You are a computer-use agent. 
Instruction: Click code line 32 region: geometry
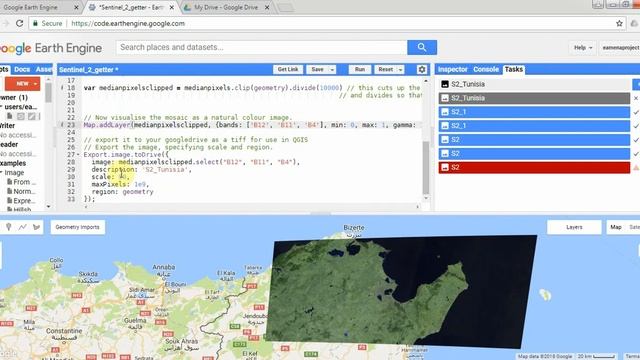(122, 192)
